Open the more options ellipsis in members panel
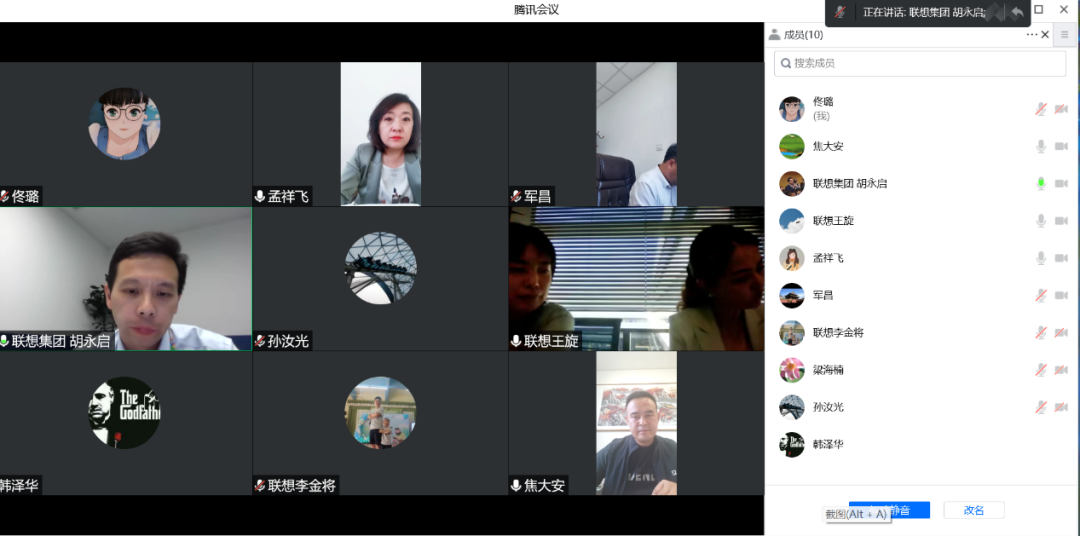1080x536 pixels. [x=1032, y=34]
